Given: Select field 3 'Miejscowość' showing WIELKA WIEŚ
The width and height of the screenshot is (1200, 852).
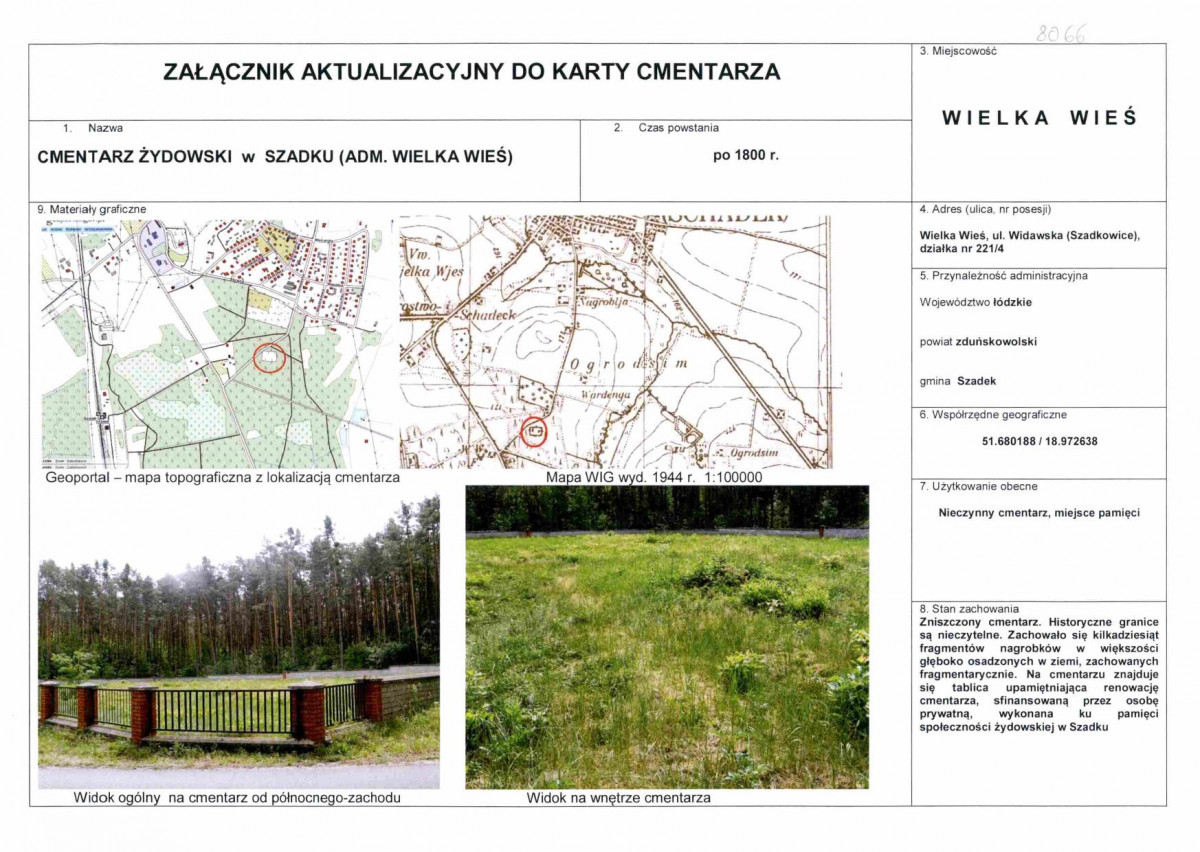Looking at the screenshot, I should (1039, 115).
